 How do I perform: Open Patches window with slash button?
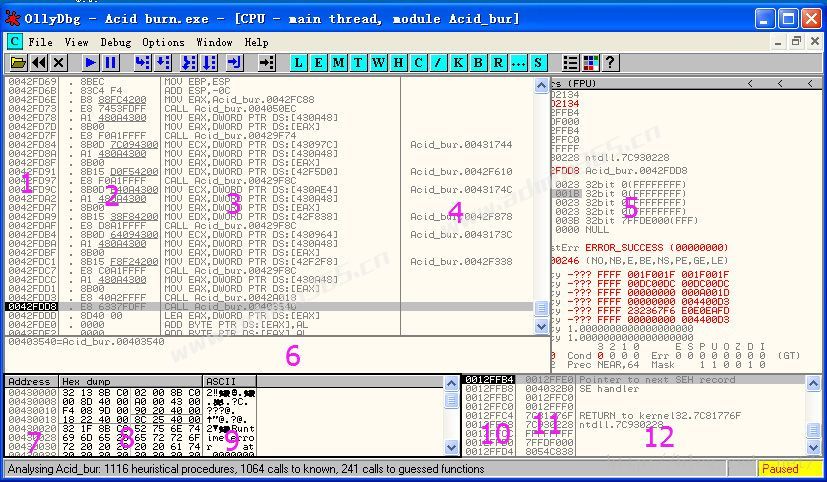click(438, 63)
